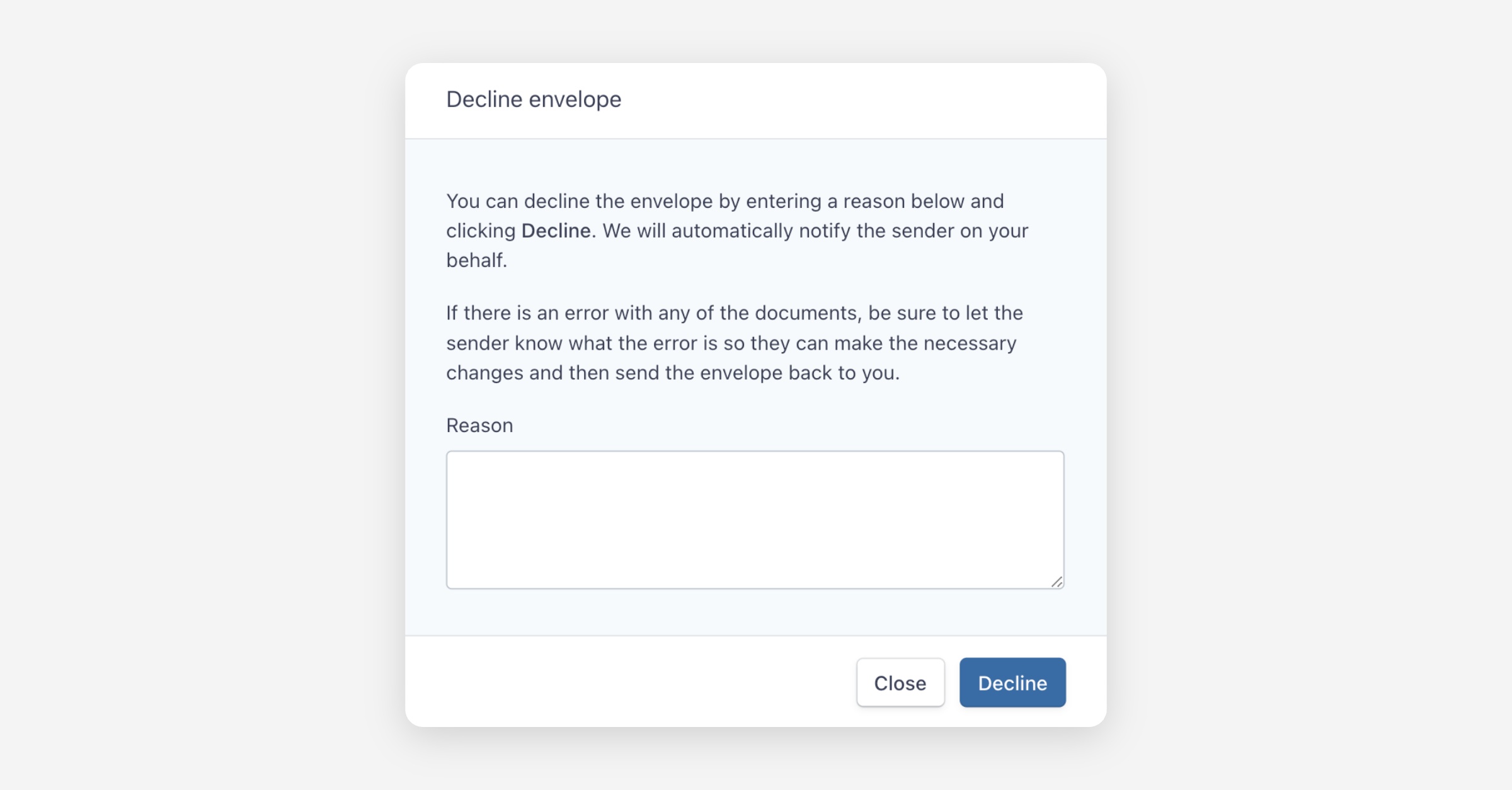Click the line starting "sender know what the error"
This screenshot has height=790, width=1512.
731,343
